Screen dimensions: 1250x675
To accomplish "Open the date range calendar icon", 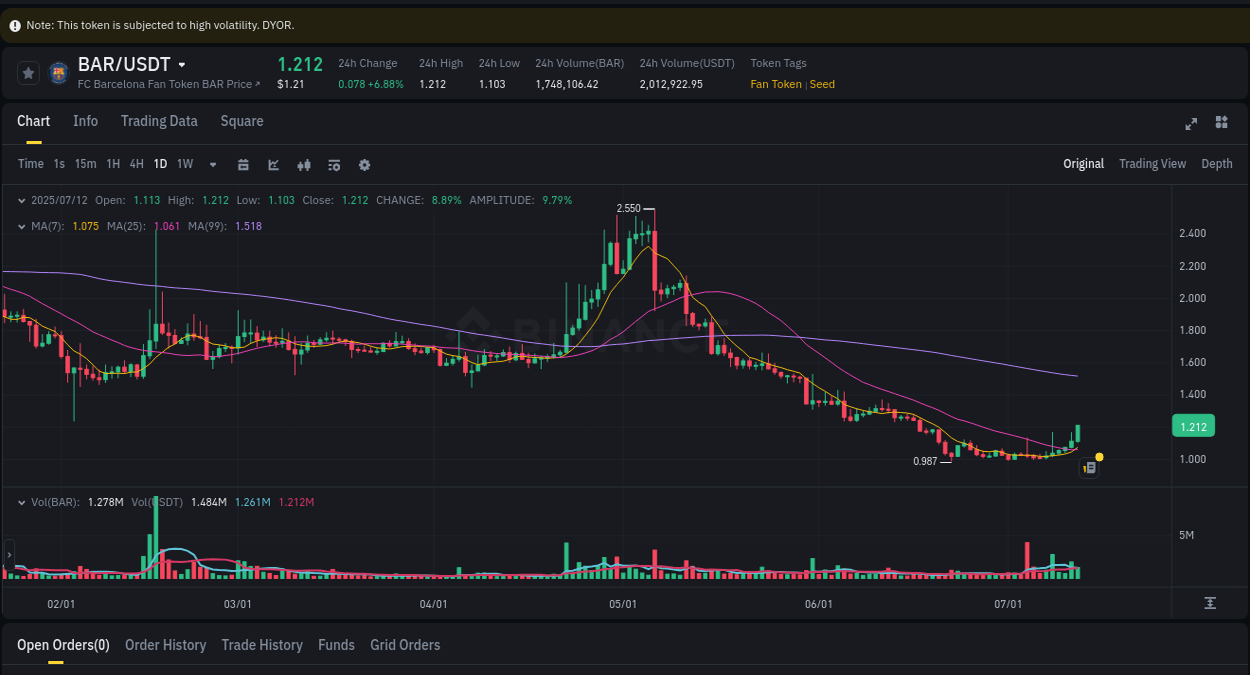I will [243, 164].
